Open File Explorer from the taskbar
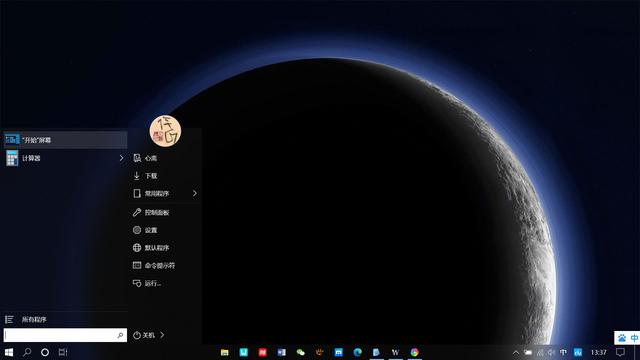640x360 pixels. click(x=225, y=352)
